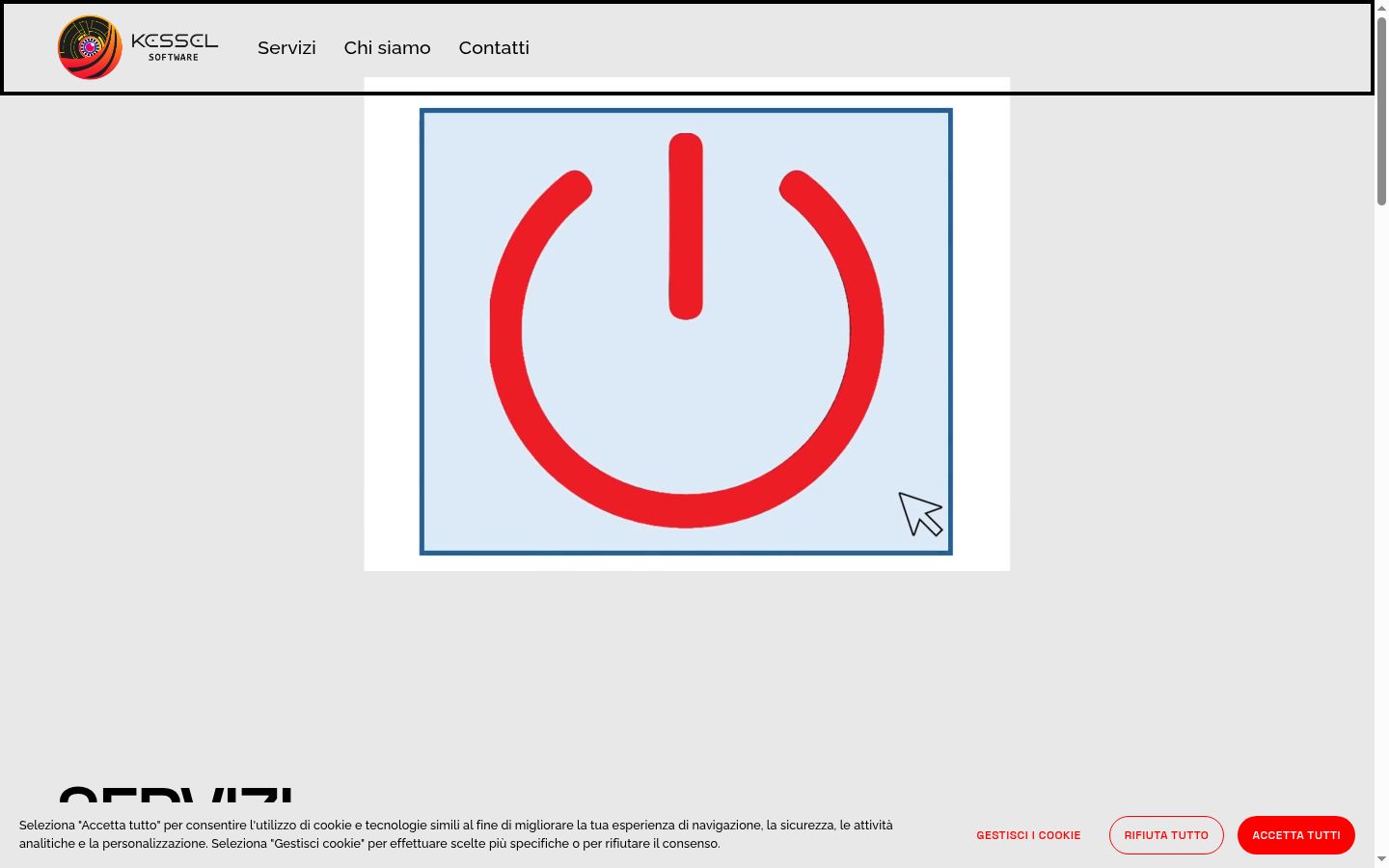The width and height of the screenshot is (1389, 868).
Task: Go to the Chi siamo page
Action: (x=387, y=47)
